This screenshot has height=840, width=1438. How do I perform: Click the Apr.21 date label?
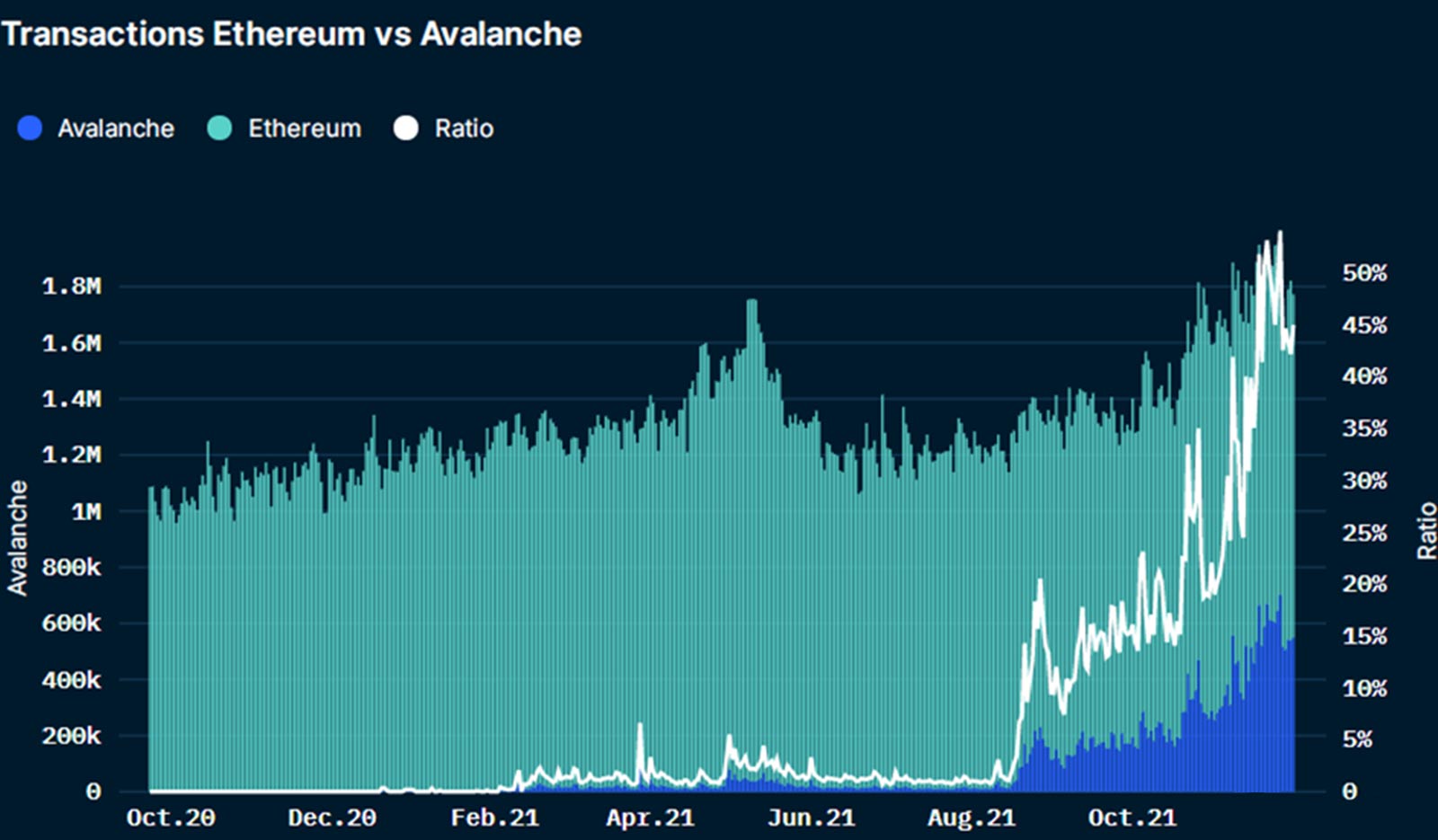[x=651, y=818]
